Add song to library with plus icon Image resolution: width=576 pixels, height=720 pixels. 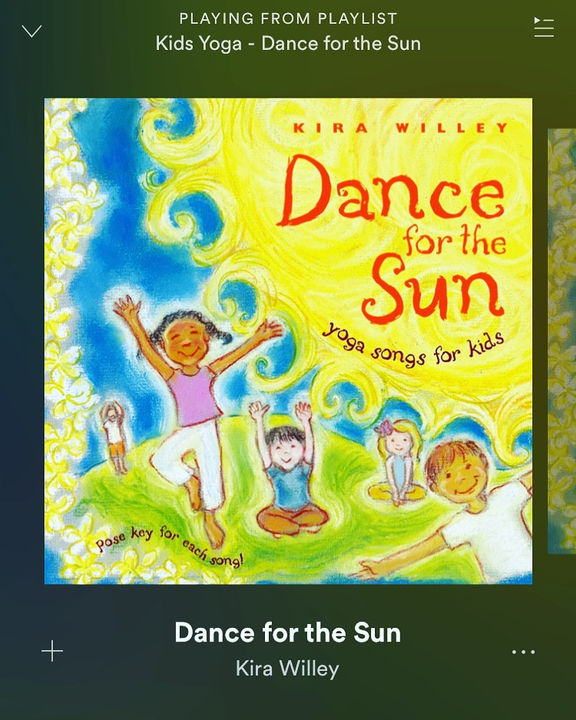52,651
